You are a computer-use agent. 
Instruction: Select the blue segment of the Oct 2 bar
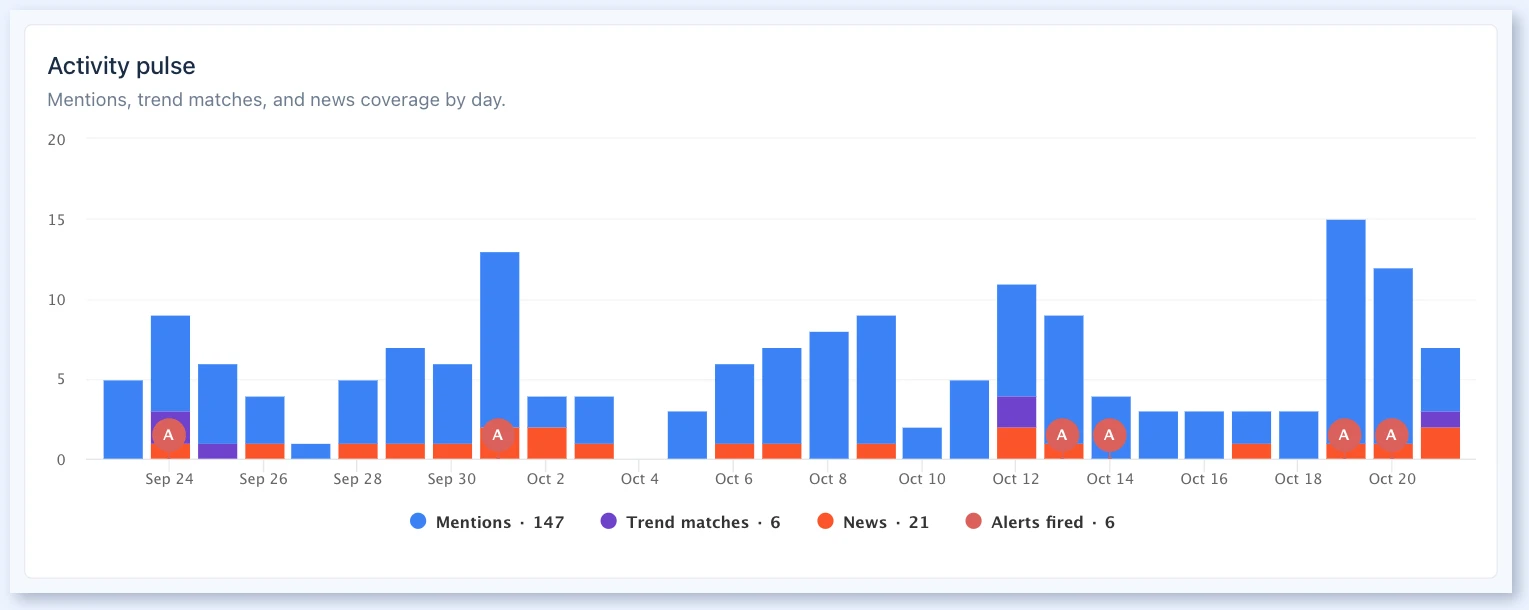[546, 412]
